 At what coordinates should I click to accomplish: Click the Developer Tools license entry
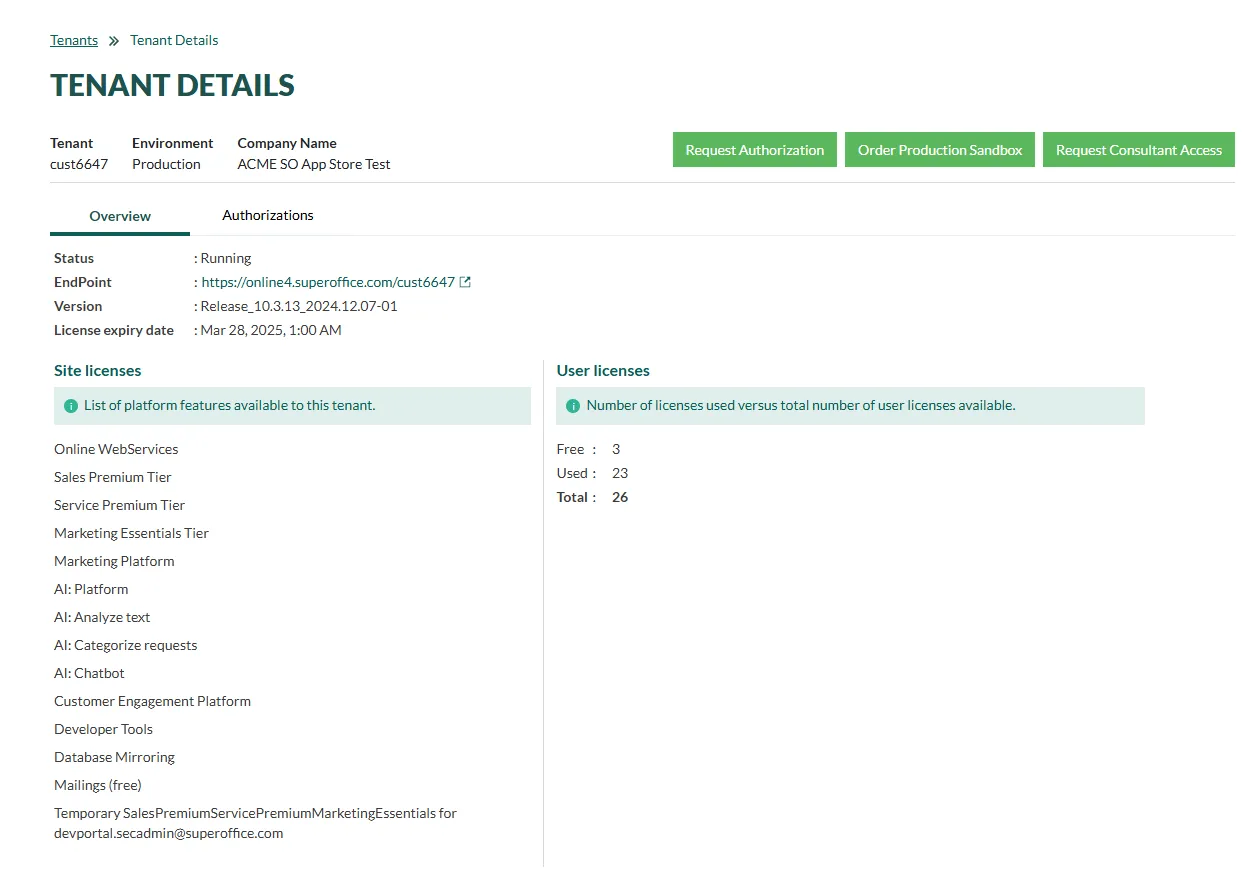click(x=103, y=730)
